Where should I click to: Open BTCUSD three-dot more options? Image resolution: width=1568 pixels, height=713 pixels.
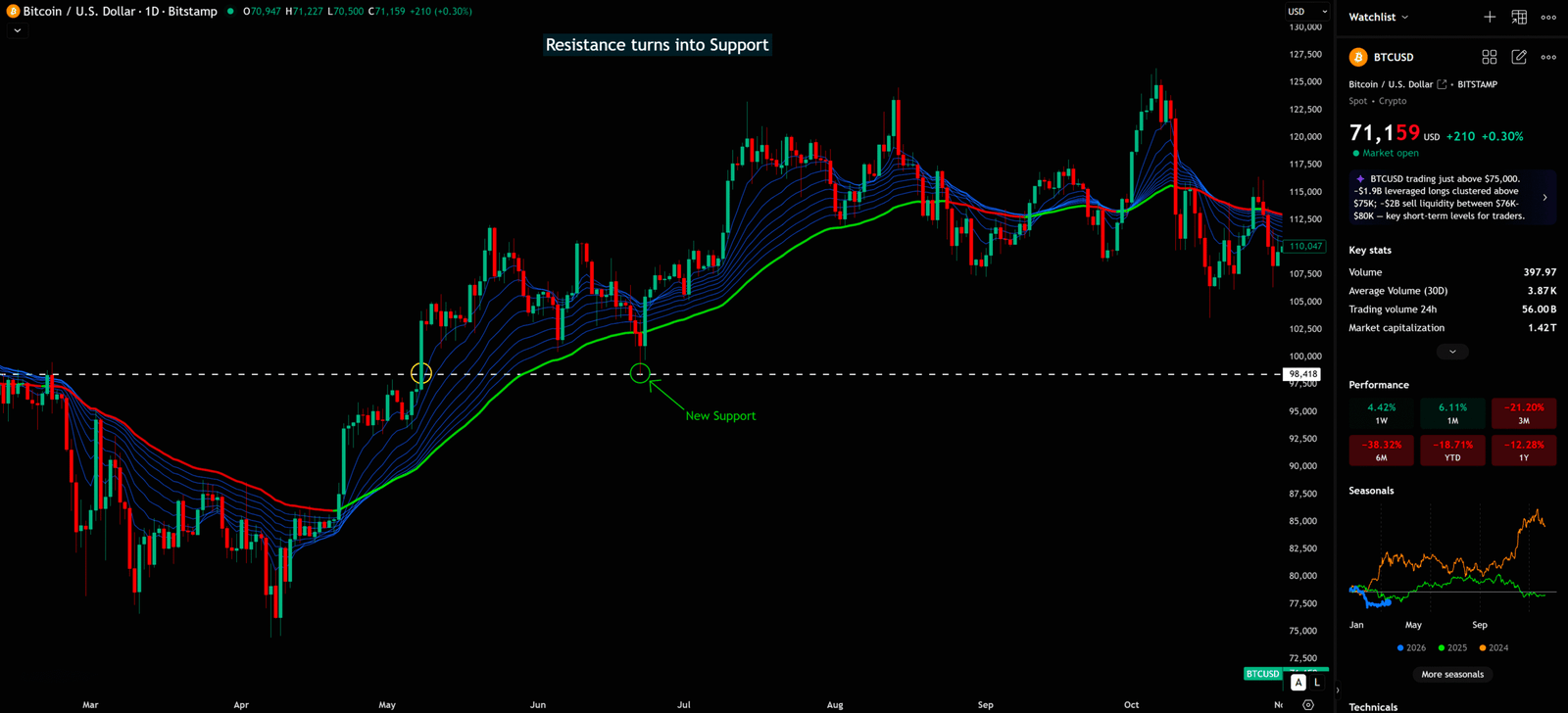[1548, 57]
